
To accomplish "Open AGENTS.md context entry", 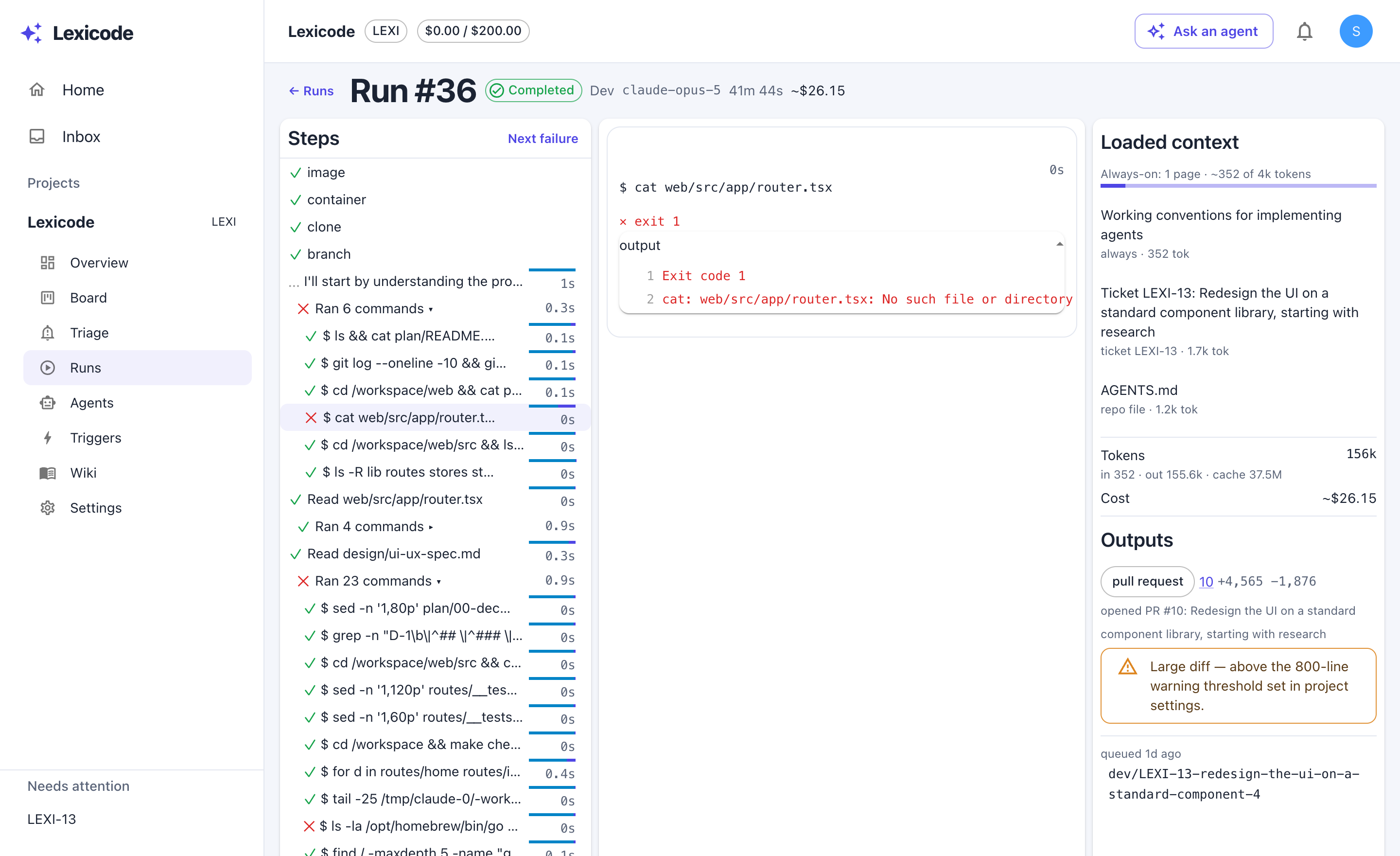I will pyautogui.click(x=1238, y=400).
